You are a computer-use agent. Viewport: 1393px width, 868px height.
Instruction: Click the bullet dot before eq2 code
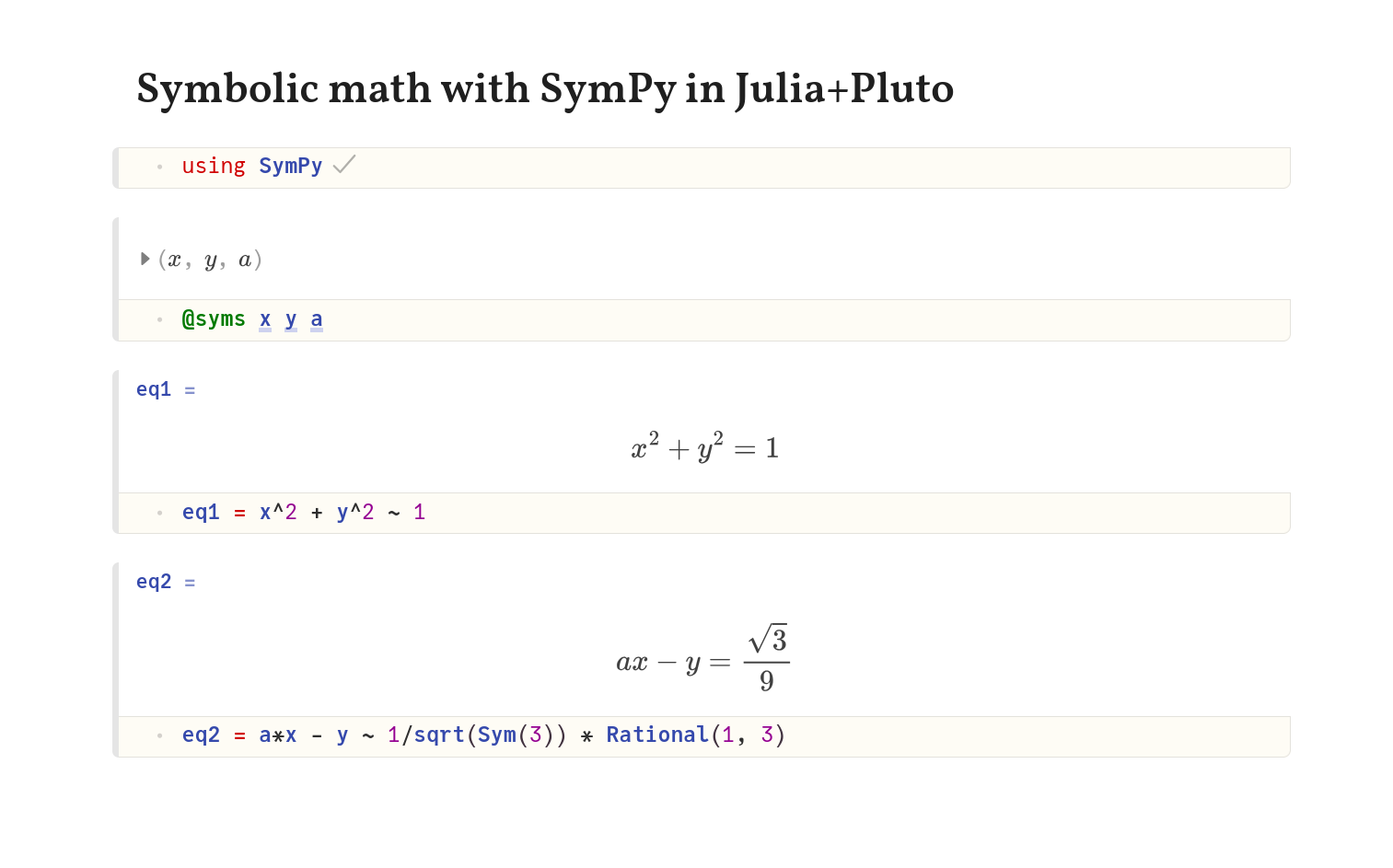[x=159, y=735]
